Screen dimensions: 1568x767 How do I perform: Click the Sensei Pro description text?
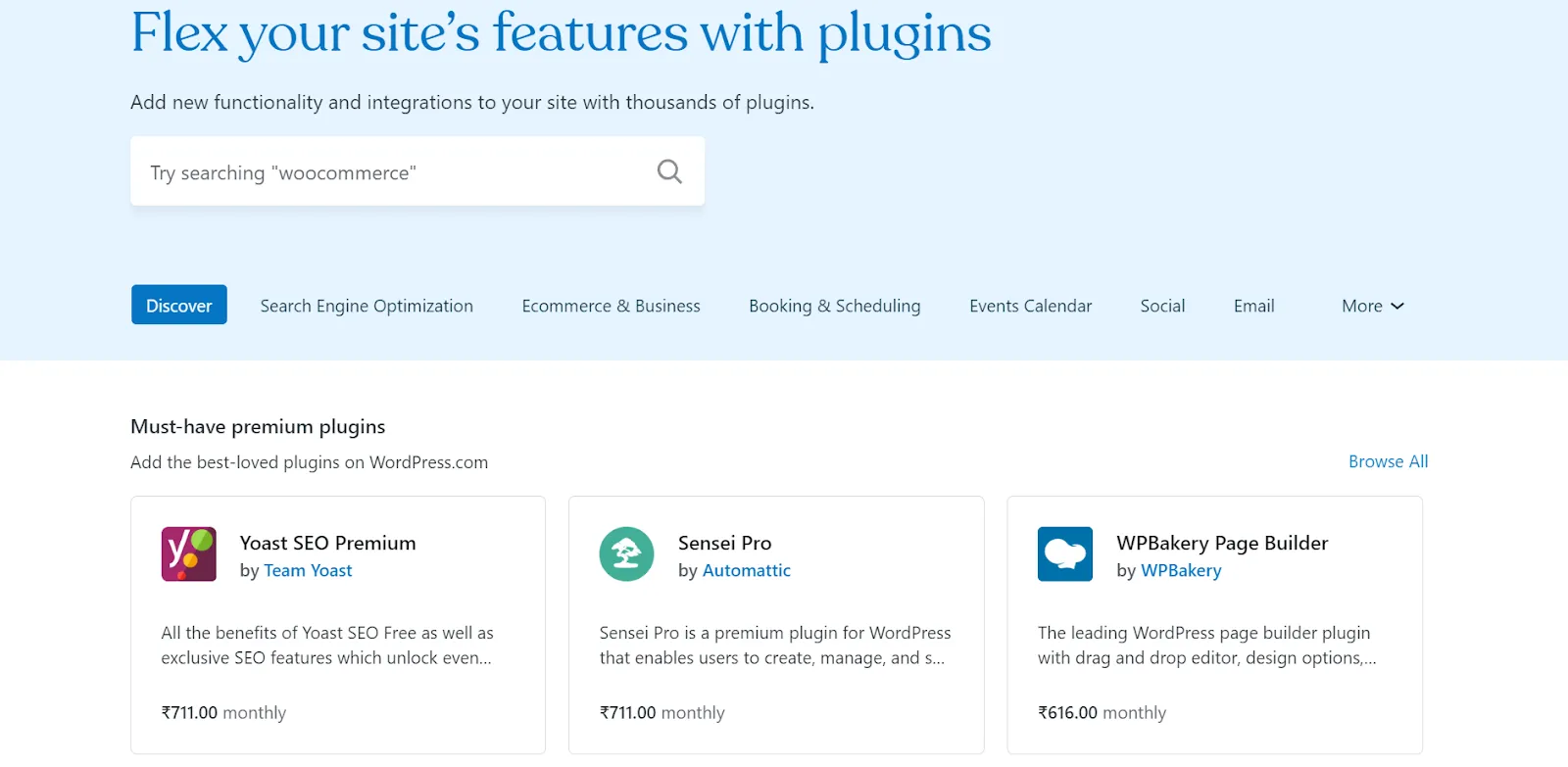tap(775, 646)
